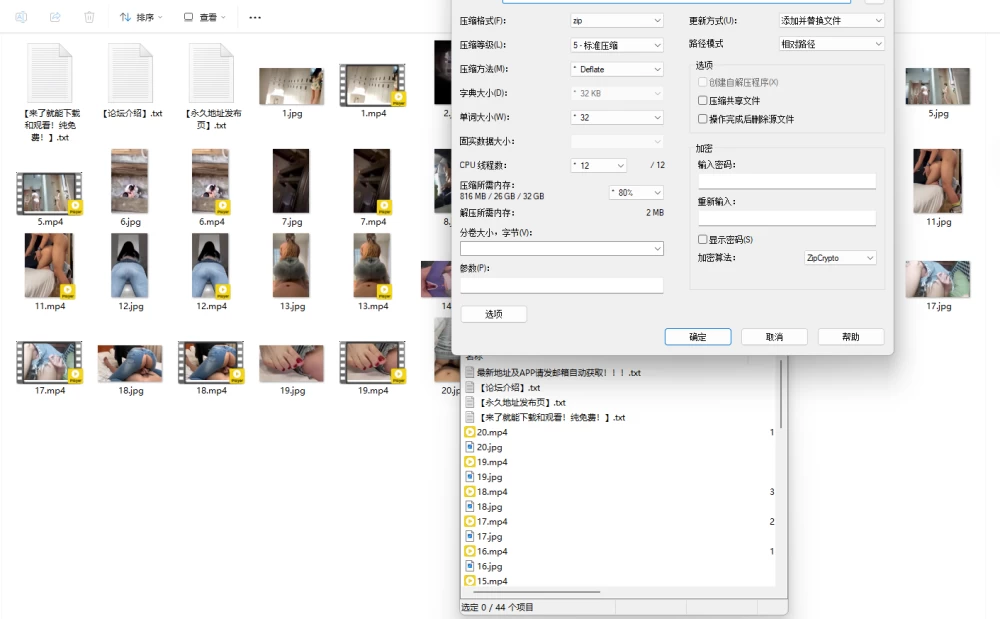Click the 重新输入 password confirmation field
Image resolution: width=1000 pixels, height=619 pixels.
click(x=787, y=218)
